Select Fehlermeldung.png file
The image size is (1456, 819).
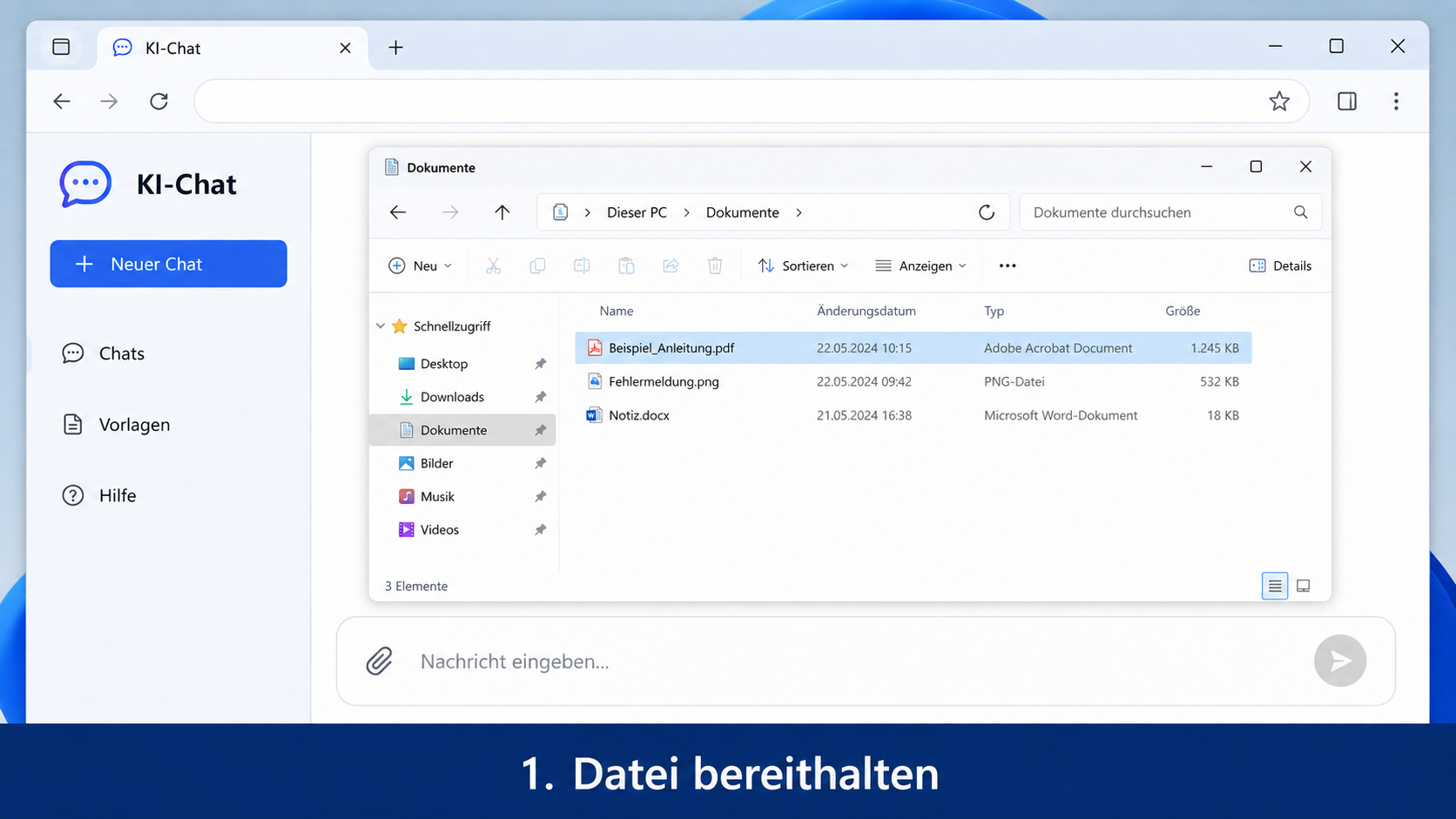coord(913,381)
